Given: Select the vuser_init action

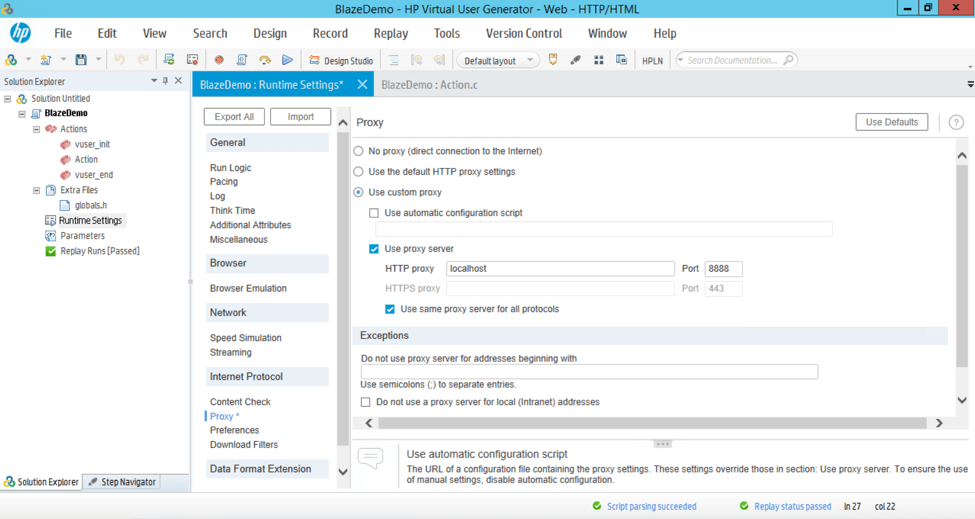Looking at the screenshot, I should click(92, 144).
